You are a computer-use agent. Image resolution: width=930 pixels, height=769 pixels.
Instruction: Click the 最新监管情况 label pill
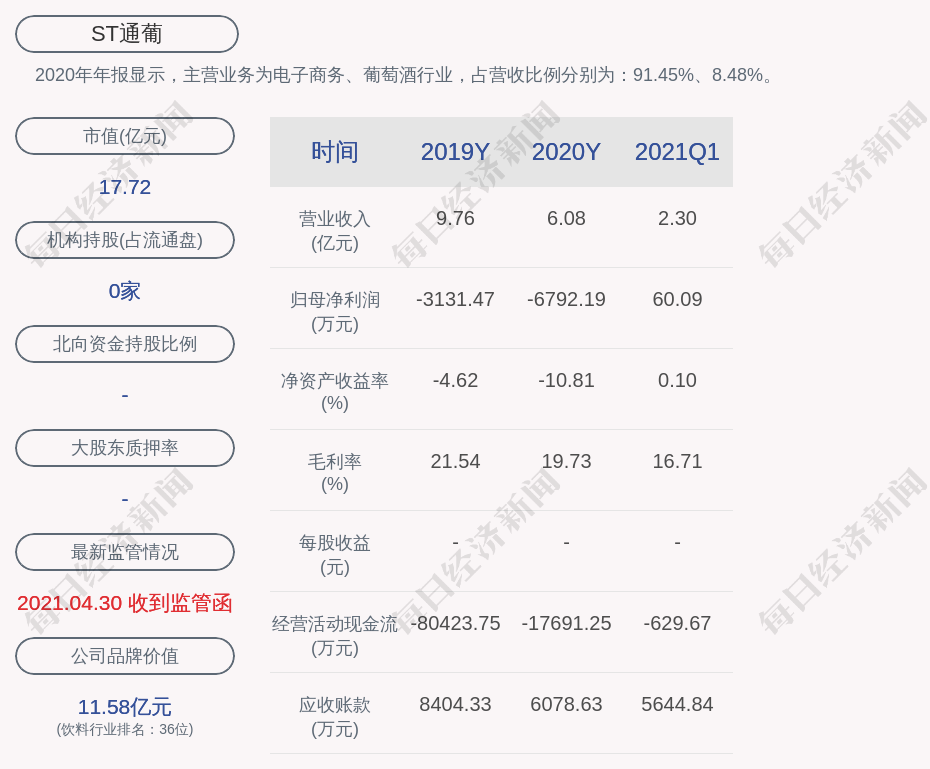125,552
